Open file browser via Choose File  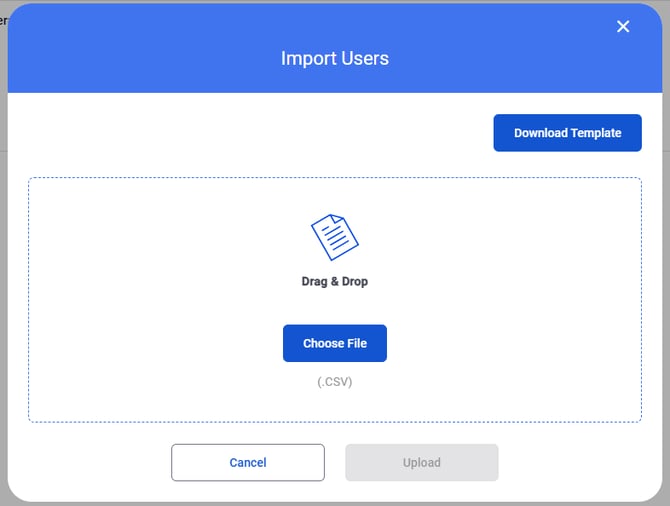pyautogui.click(x=334, y=343)
